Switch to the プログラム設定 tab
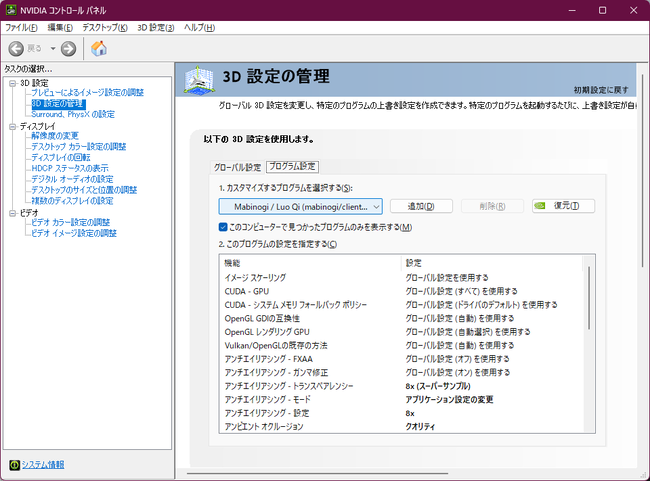This screenshot has width=650, height=481. [292, 166]
